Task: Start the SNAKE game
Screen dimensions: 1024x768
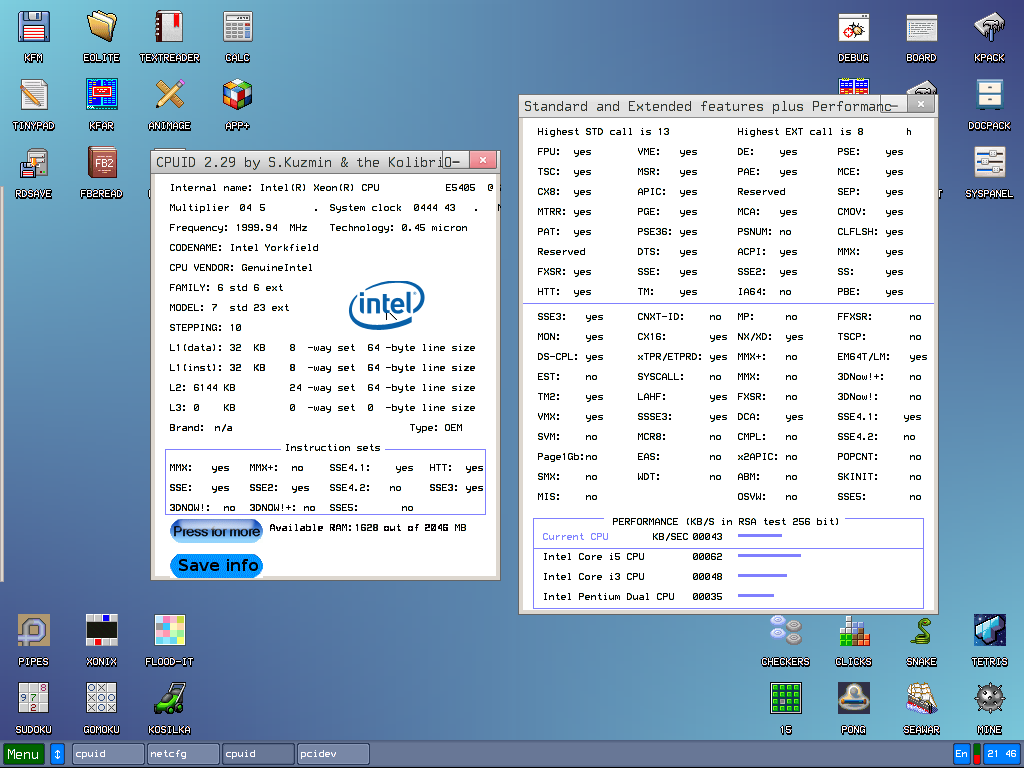Action: point(921,631)
